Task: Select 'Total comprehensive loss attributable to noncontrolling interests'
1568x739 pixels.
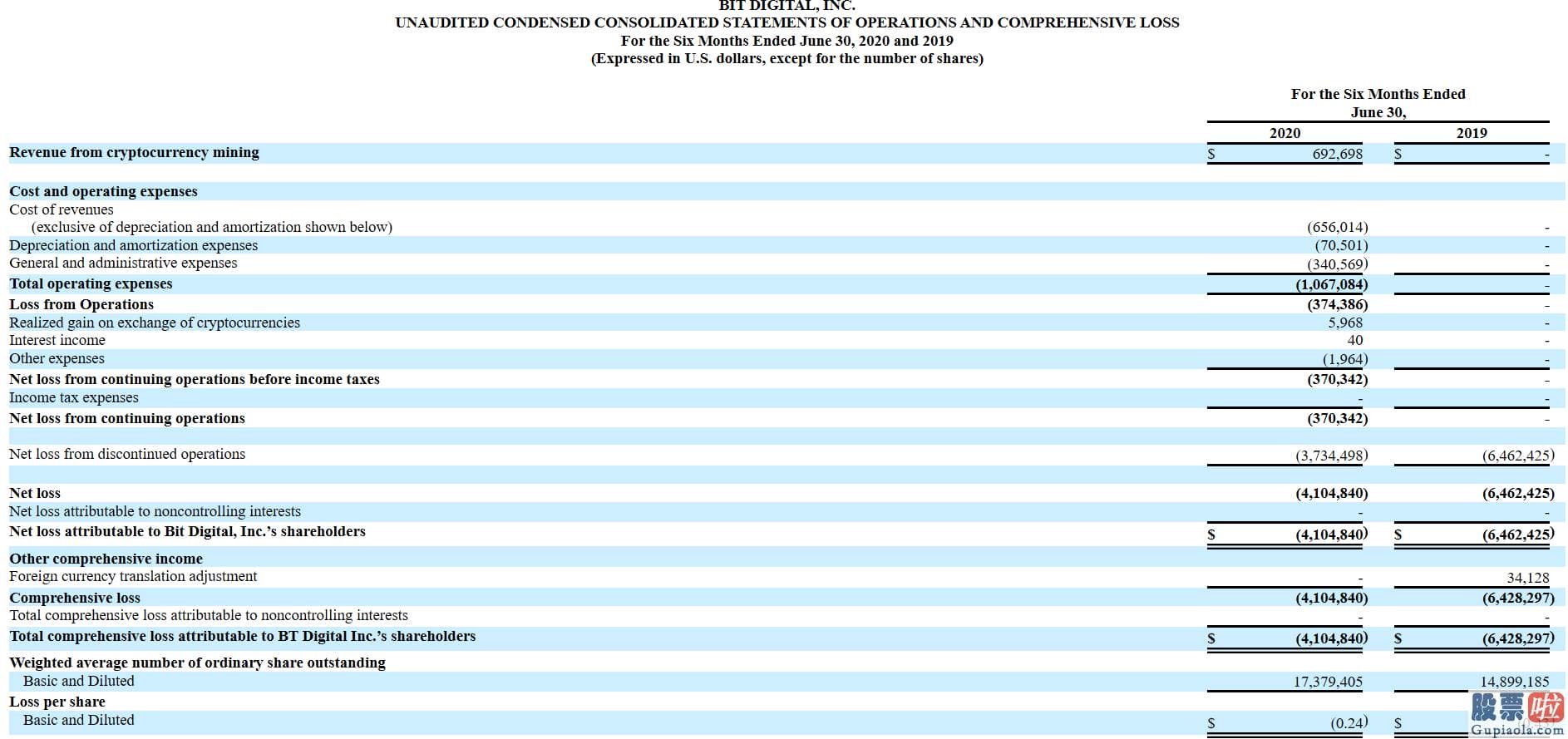Action: (x=209, y=615)
